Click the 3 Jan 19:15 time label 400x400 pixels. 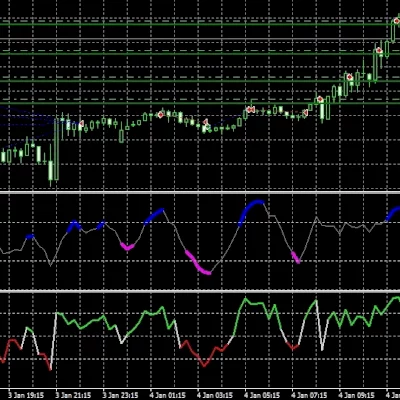tap(26, 395)
